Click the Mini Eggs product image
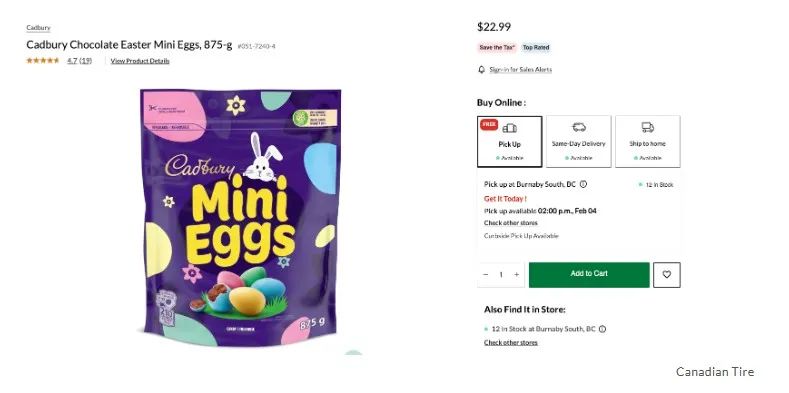Screen dimensions: 789x393 point(241,216)
